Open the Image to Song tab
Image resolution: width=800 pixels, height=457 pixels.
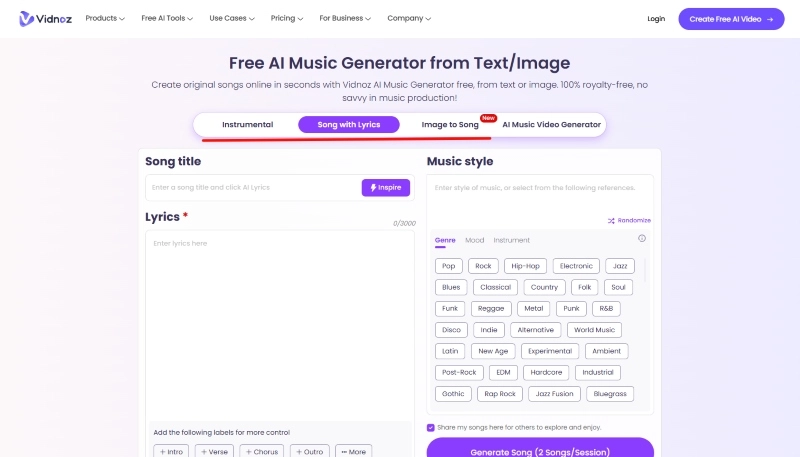click(450, 124)
